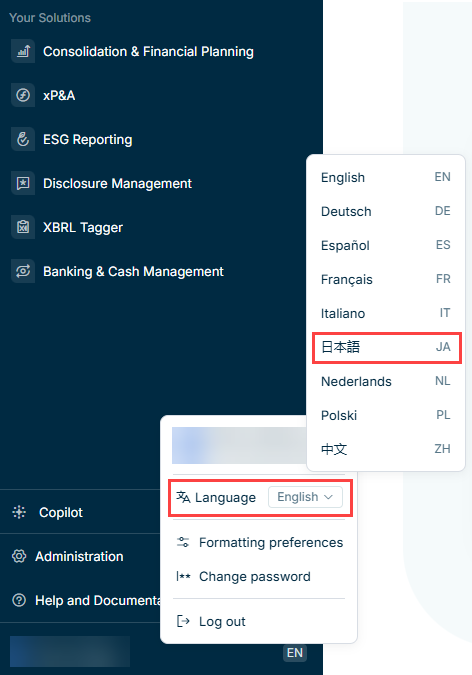Switch language to 中文
472x675 pixels.
point(386,449)
